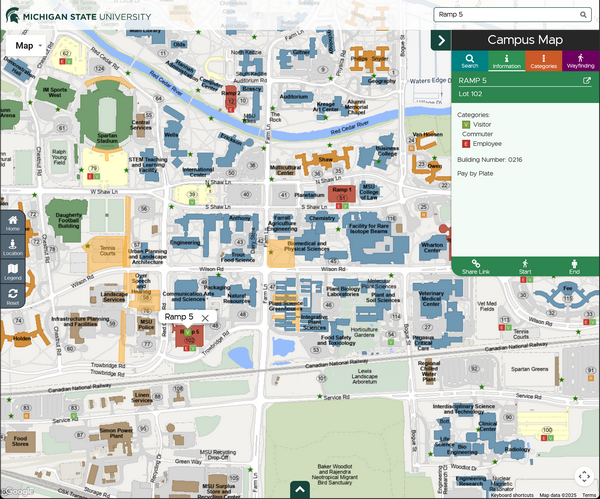
Task: Click the Location sidebar button
Action: [13, 247]
